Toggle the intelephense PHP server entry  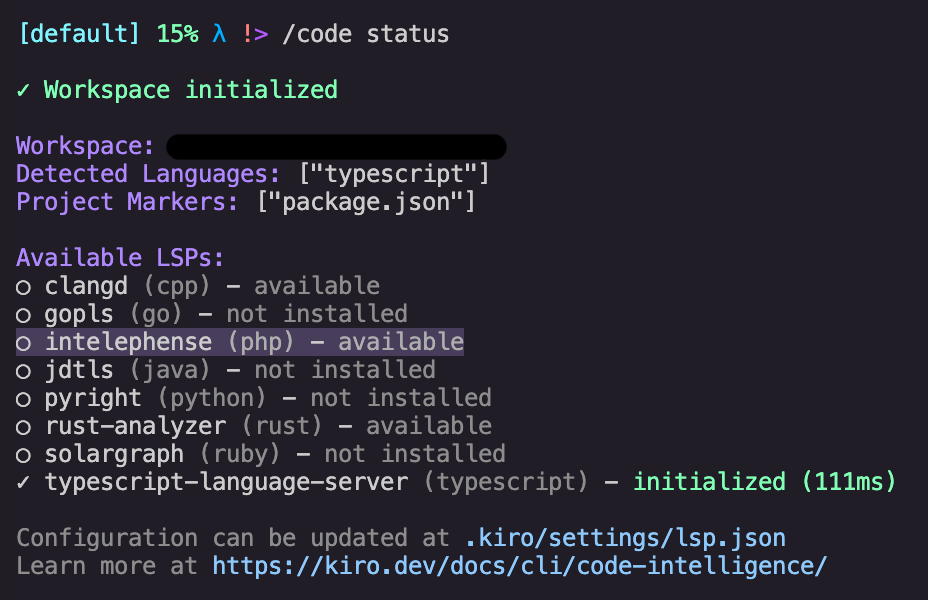(x=238, y=341)
